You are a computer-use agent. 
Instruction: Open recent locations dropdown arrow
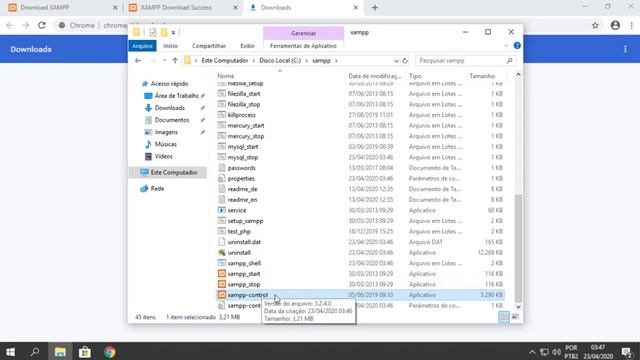tap(164, 61)
